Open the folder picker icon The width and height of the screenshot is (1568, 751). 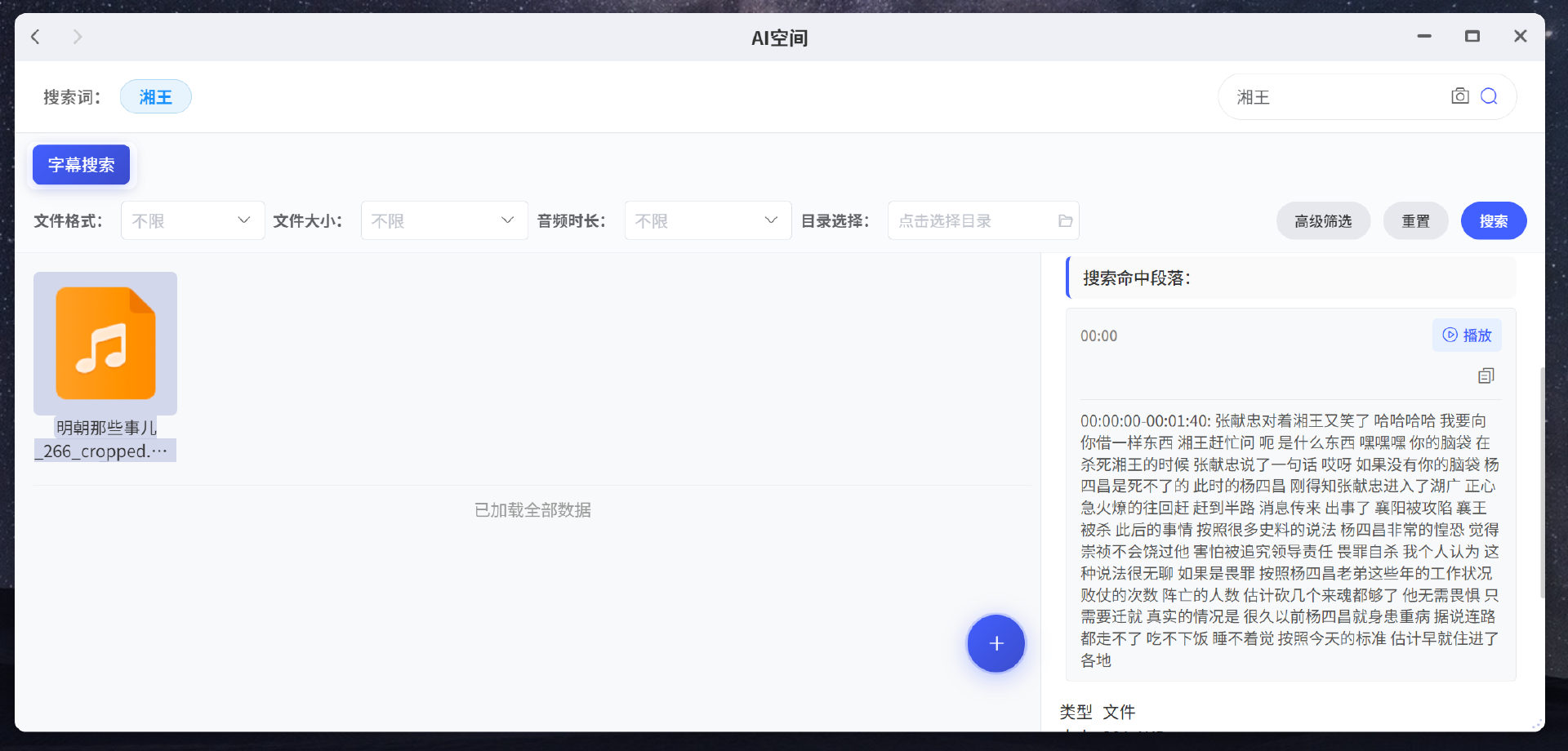(x=1065, y=220)
